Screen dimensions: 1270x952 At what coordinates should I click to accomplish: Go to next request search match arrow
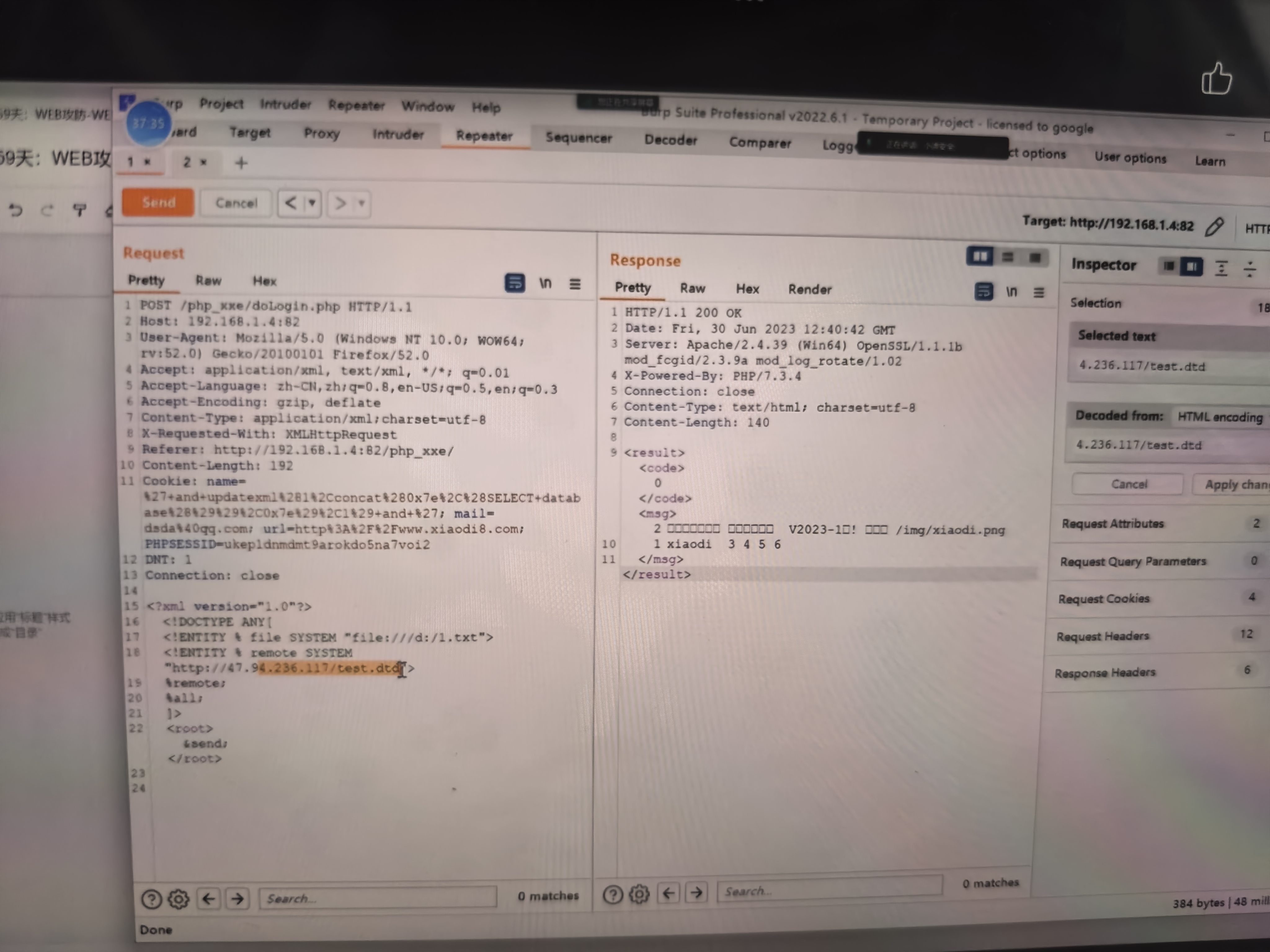click(237, 898)
